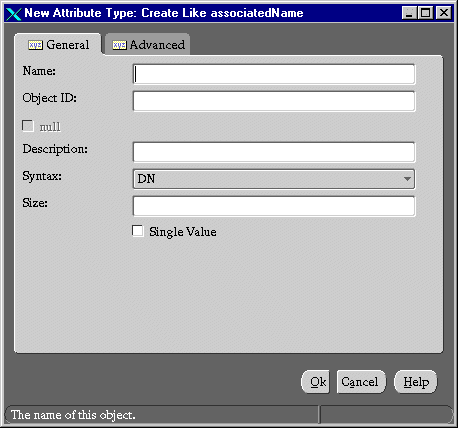Click the xyz icon on Advanced tab

(x=119, y=45)
